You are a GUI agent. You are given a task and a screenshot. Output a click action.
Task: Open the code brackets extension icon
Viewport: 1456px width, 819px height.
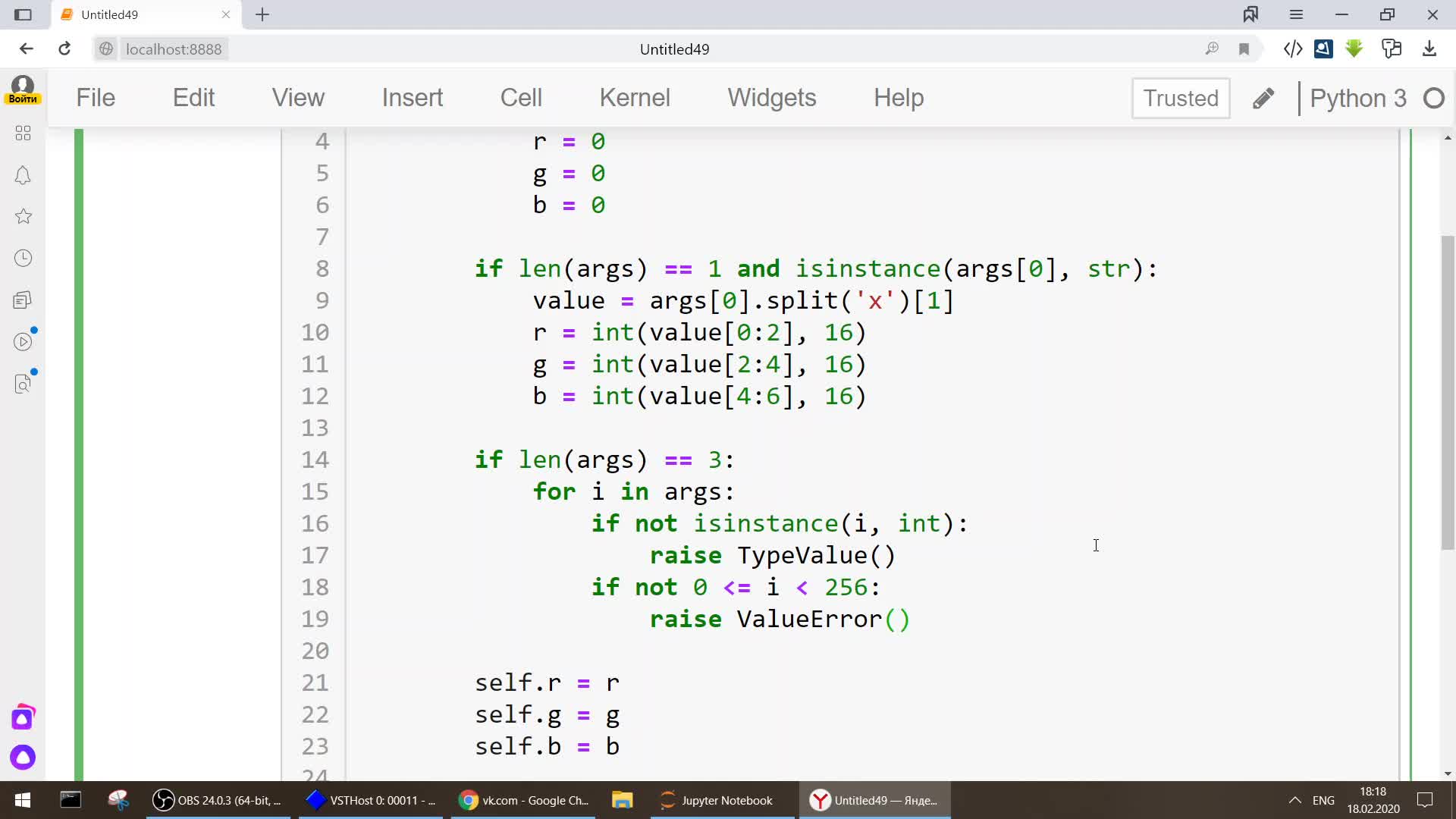(1293, 49)
